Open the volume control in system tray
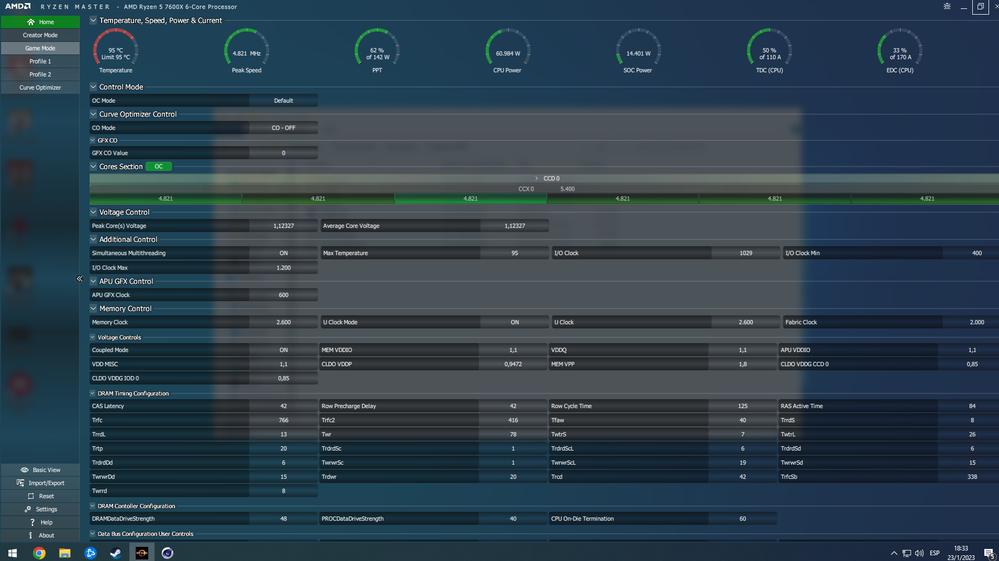Viewport: 999px width, 561px height. (919, 553)
